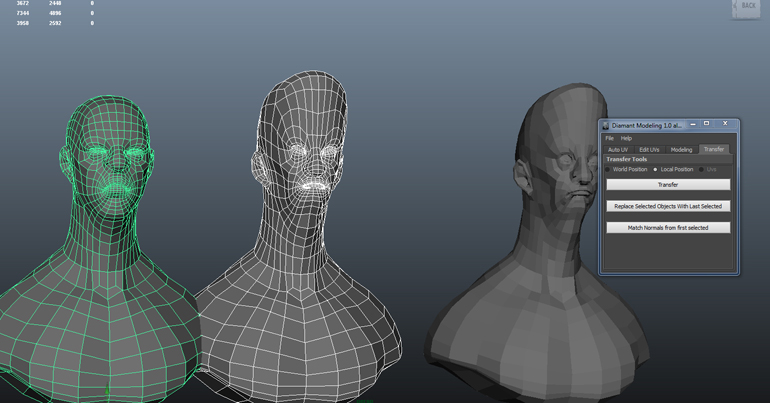This screenshot has height=403, width=770.
Task: Open the Modeling tab
Action: 681,149
